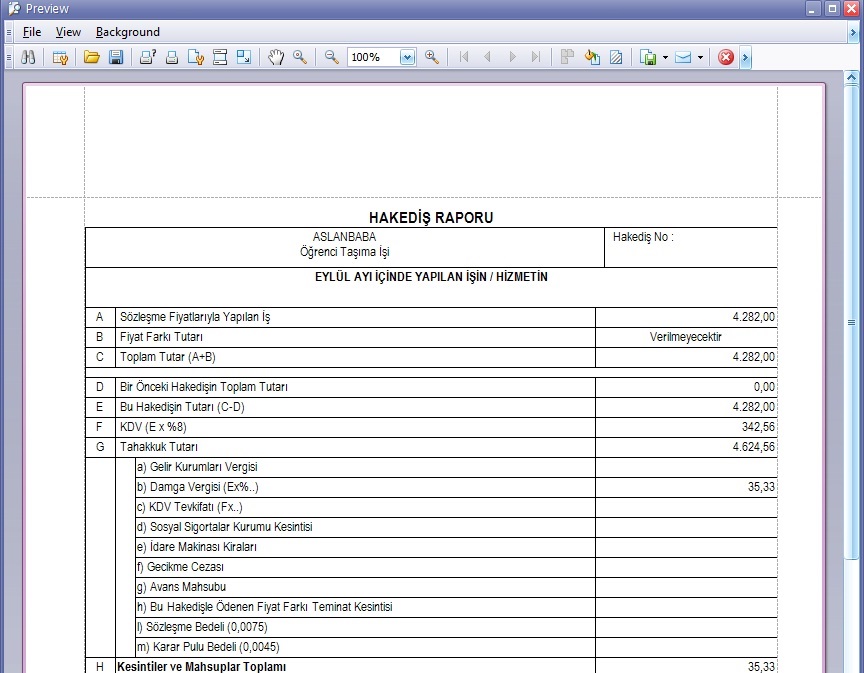Open a document with the folder icon
The height and width of the screenshot is (673, 864).
[92, 57]
